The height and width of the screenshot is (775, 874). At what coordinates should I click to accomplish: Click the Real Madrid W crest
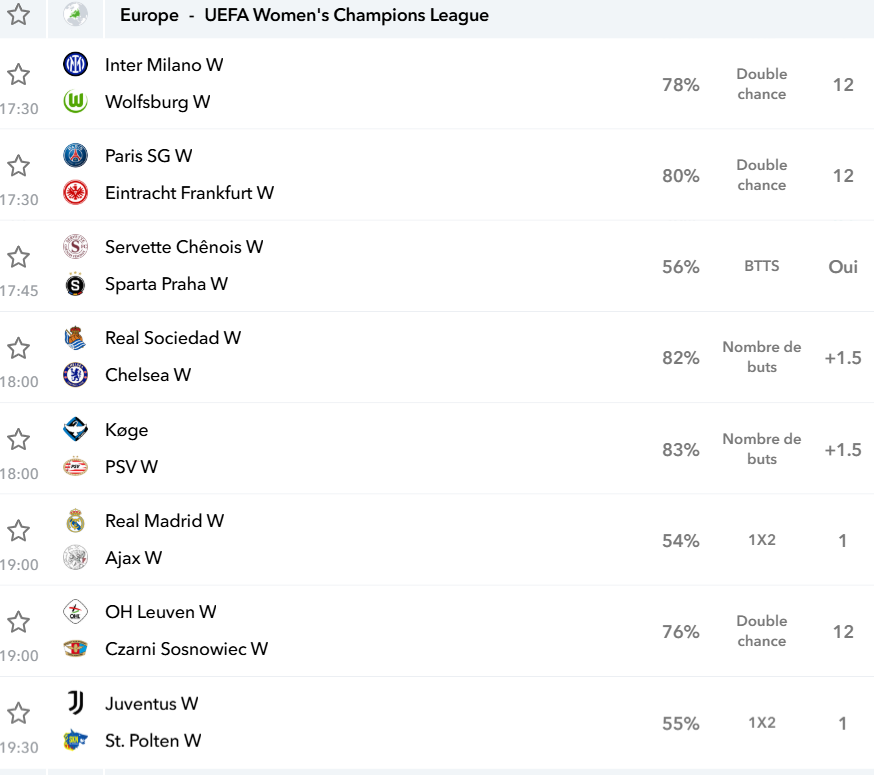point(75,520)
